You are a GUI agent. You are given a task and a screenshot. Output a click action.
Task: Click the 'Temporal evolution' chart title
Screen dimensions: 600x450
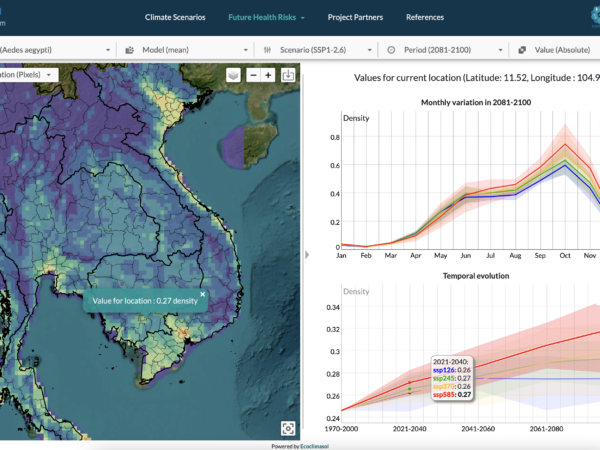476,276
